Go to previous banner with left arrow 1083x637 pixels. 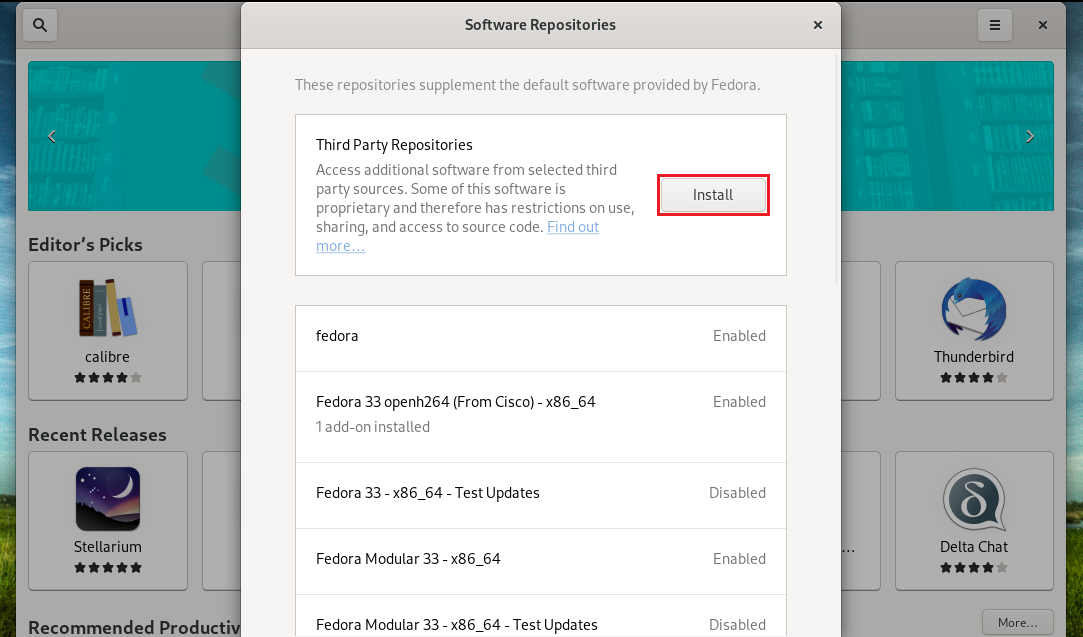(52, 136)
